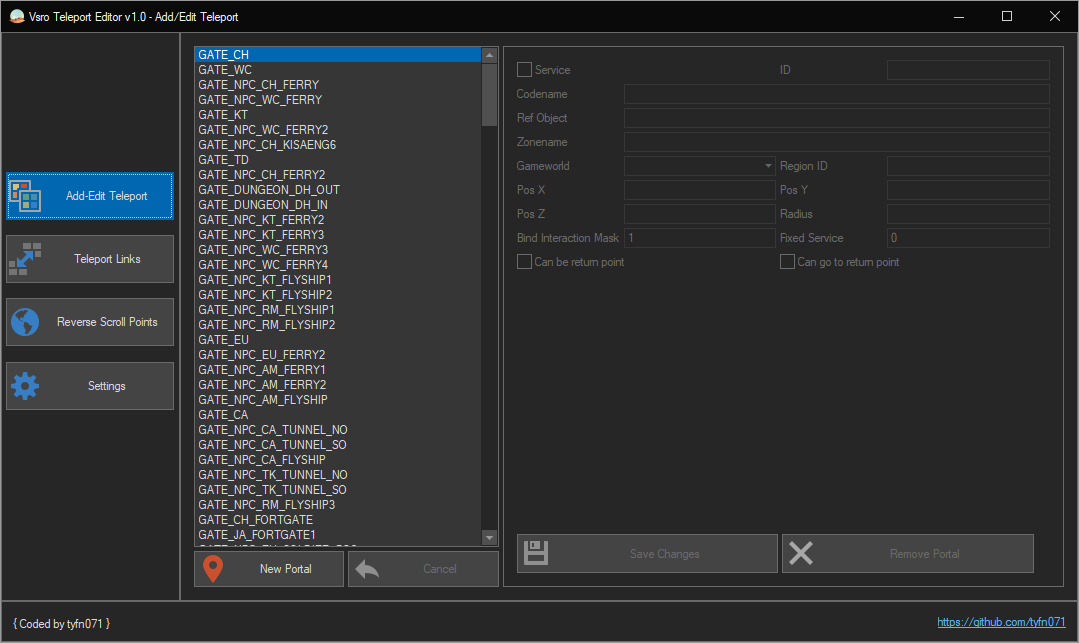Check the Can go to return point option
1079x643 pixels.
coord(787,262)
